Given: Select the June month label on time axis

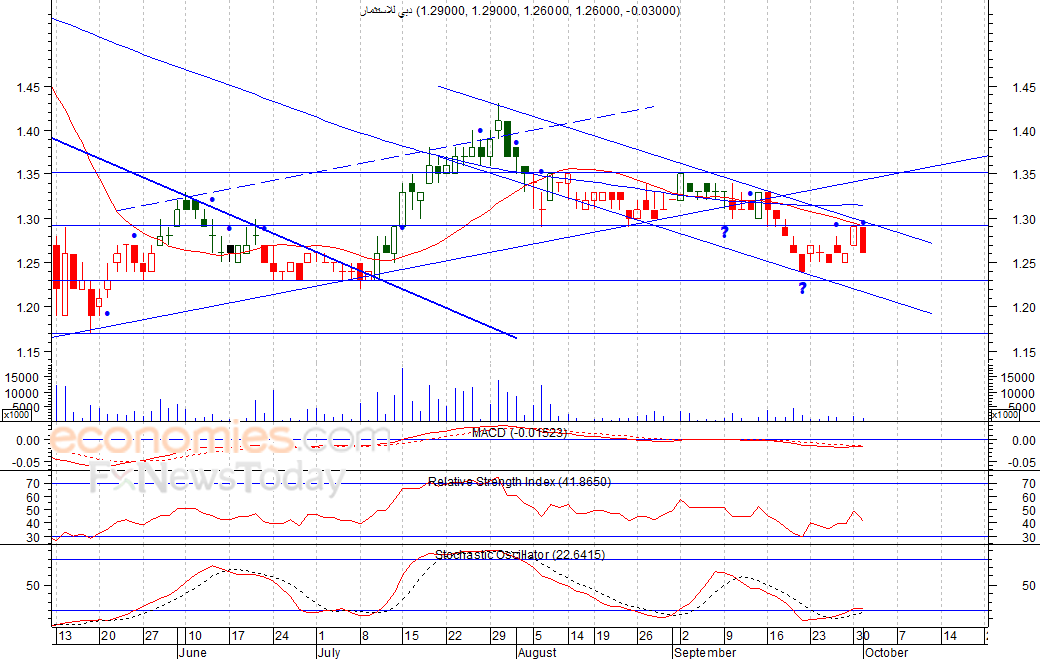Looking at the screenshot, I should pyautogui.click(x=192, y=652).
